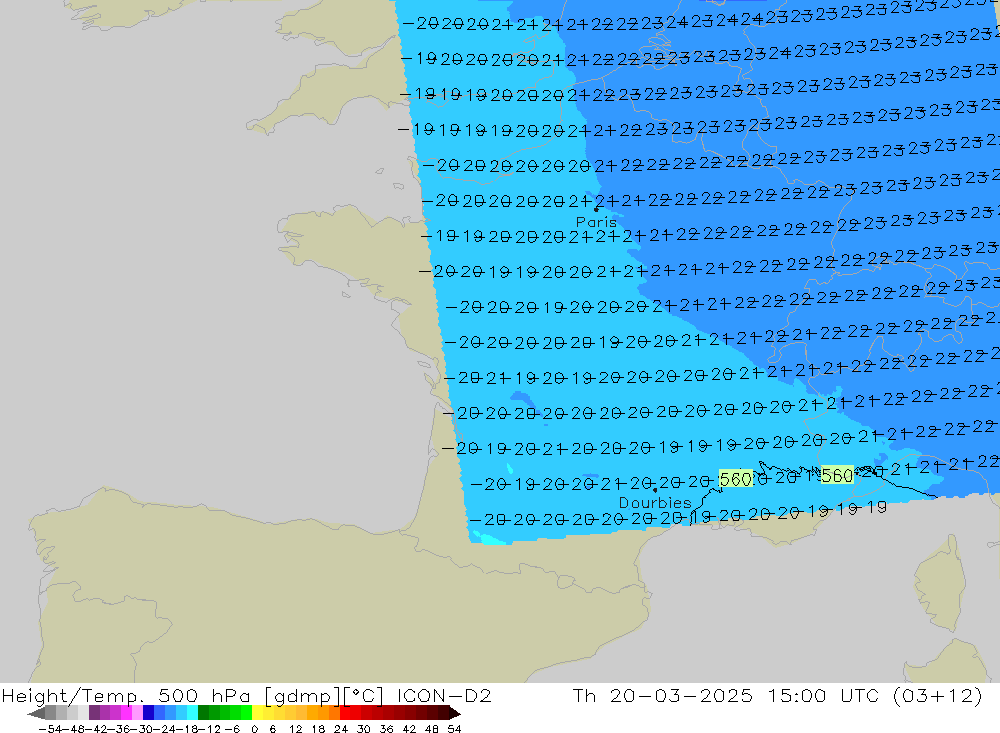Click the dark right arrow of color legend
The height and width of the screenshot is (733, 1000).
pyautogui.click(x=454, y=713)
